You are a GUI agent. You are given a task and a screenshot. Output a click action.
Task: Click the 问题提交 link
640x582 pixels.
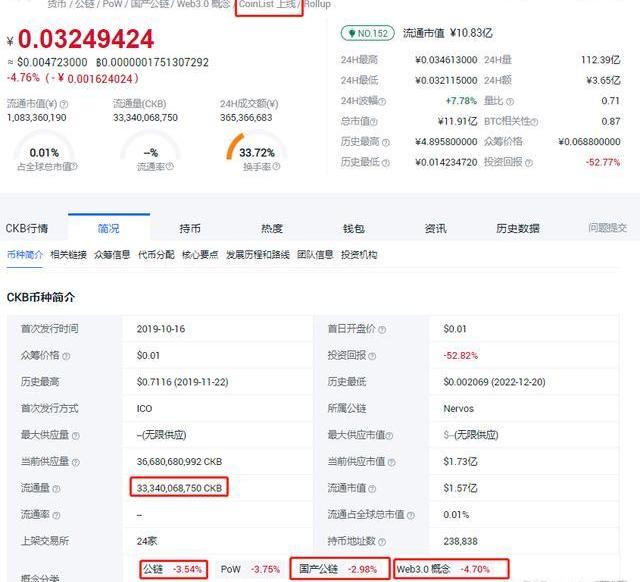607,228
